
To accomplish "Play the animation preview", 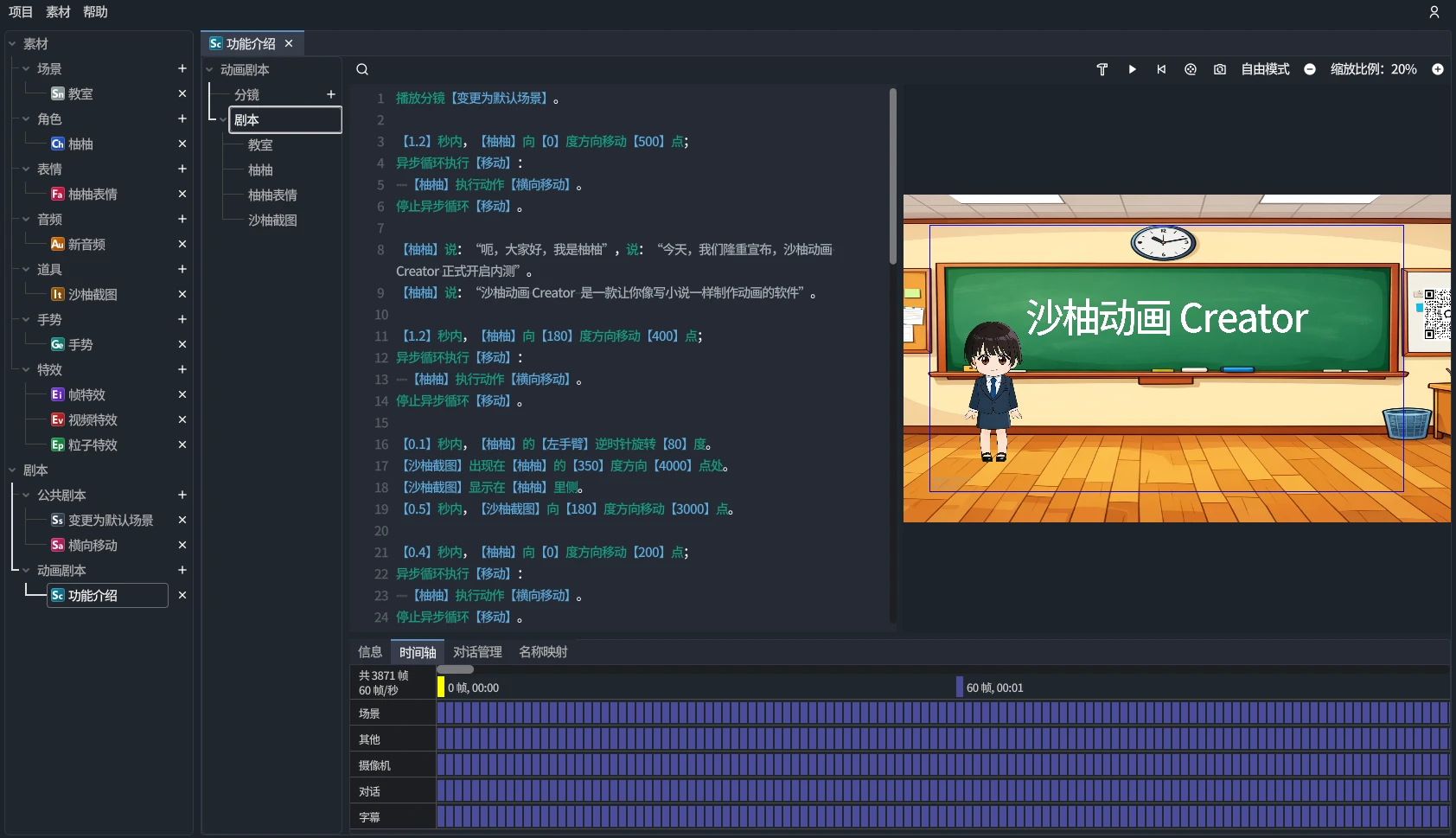I will pos(1132,69).
